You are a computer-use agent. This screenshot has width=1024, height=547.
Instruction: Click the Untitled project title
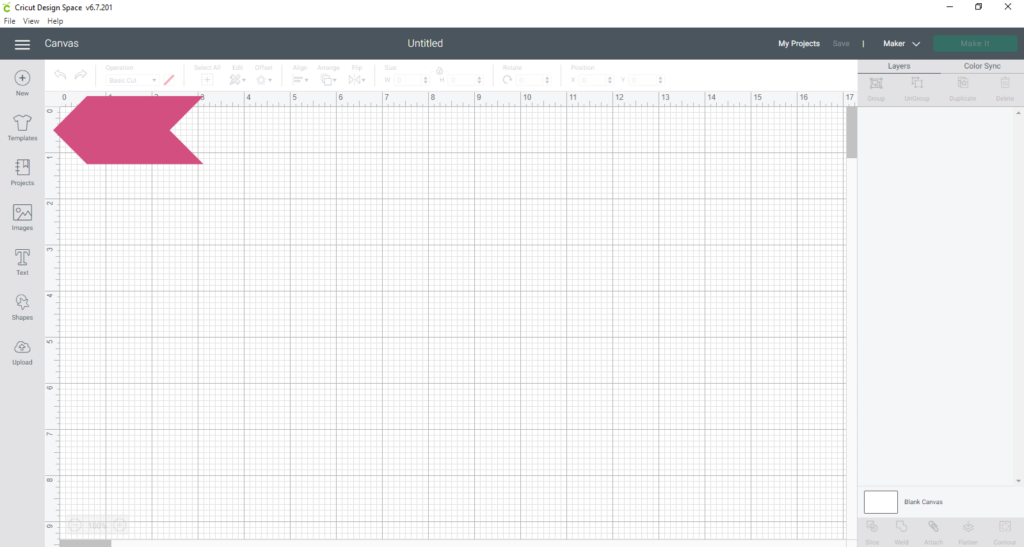coord(425,44)
